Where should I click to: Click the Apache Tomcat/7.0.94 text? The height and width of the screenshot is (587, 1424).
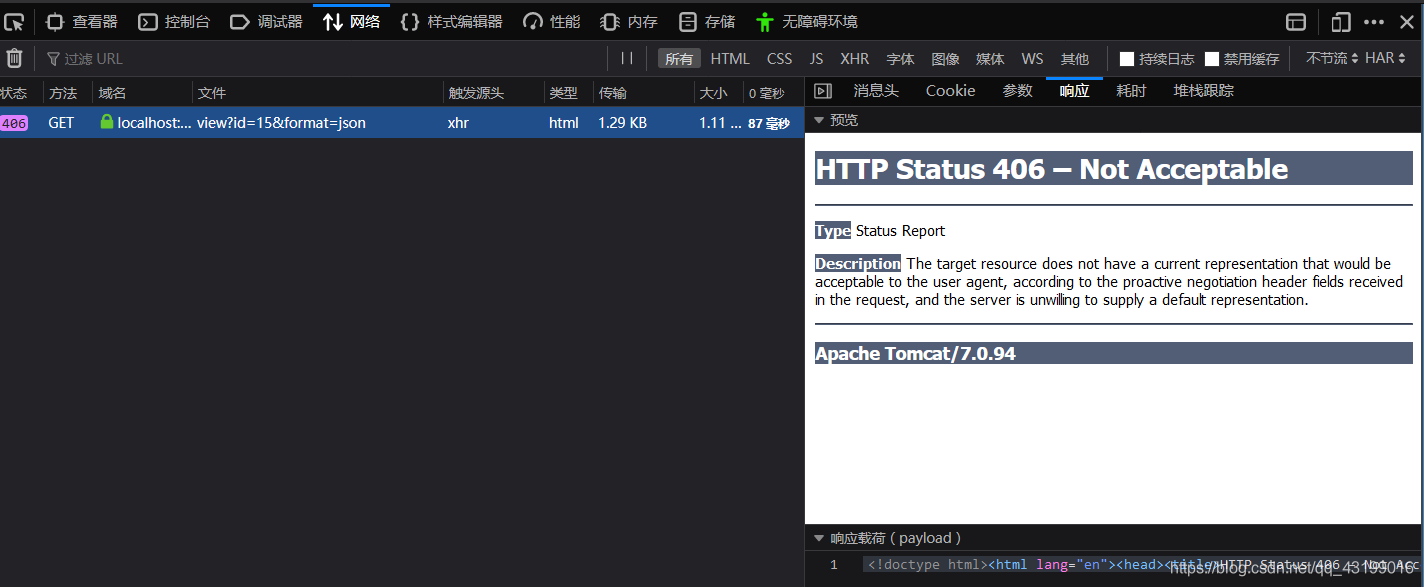(x=915, y=354)
